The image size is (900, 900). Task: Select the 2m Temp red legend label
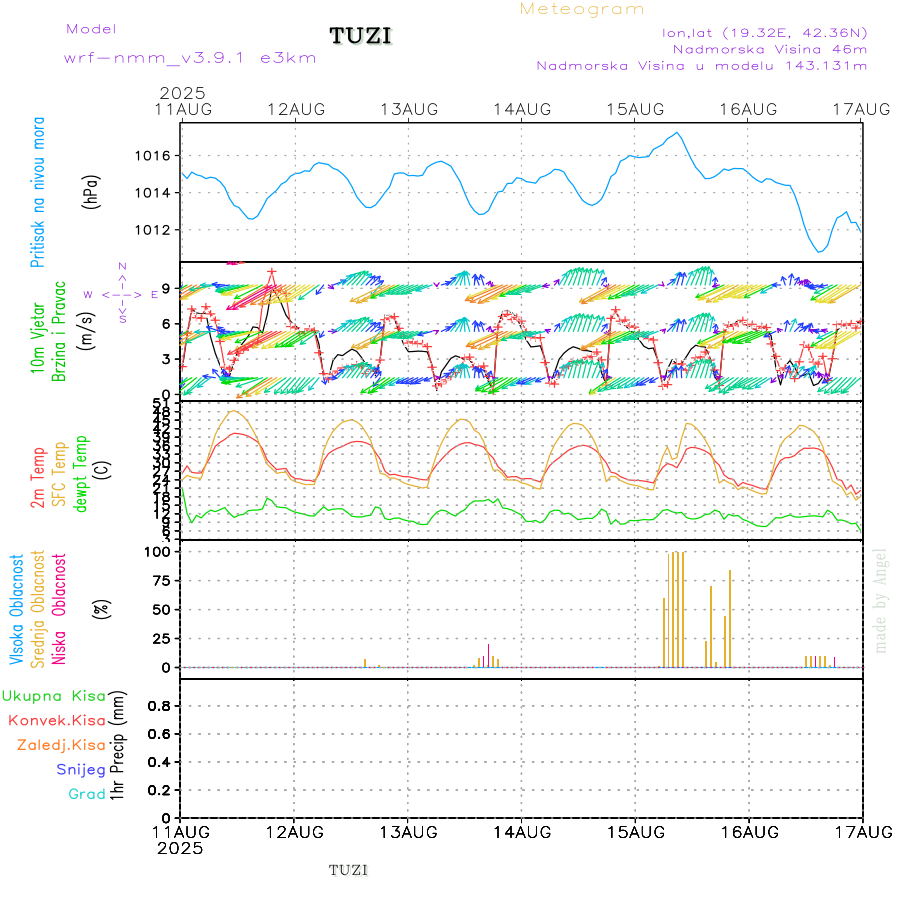38,478
